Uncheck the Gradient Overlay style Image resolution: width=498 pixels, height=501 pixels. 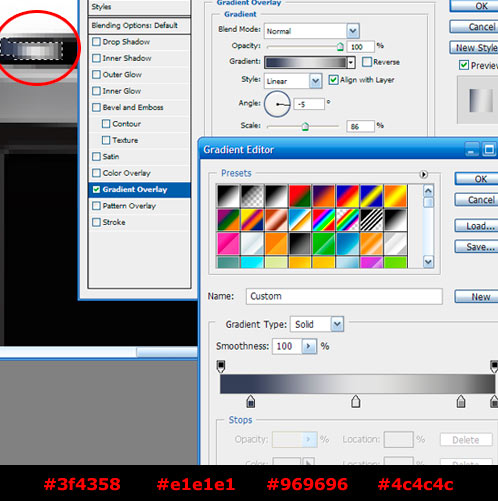[96, 189]
